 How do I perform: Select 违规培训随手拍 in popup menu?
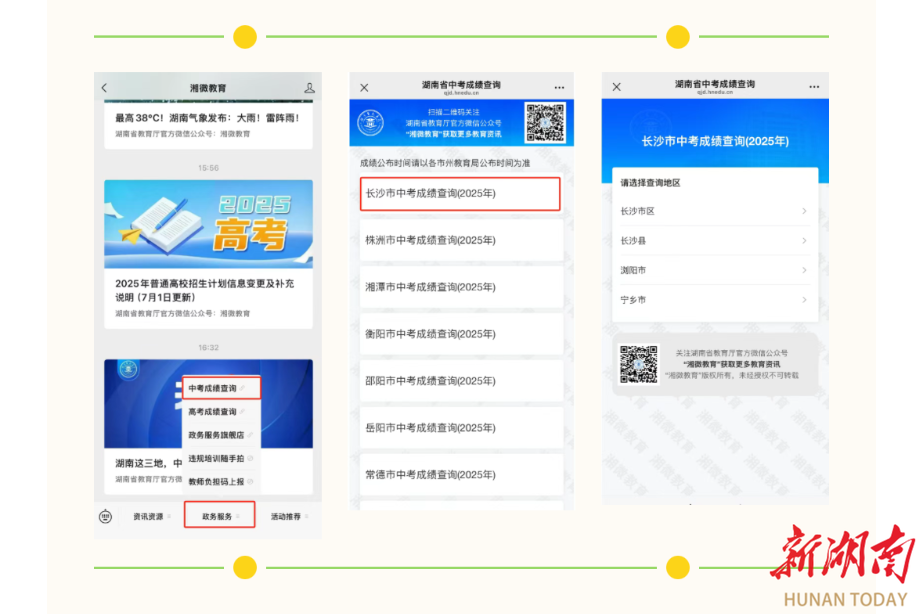(x=222, y=459)
